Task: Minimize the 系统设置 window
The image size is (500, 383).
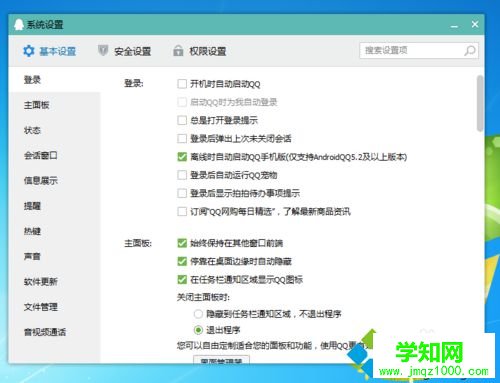Action: click(x=454, y=26)
